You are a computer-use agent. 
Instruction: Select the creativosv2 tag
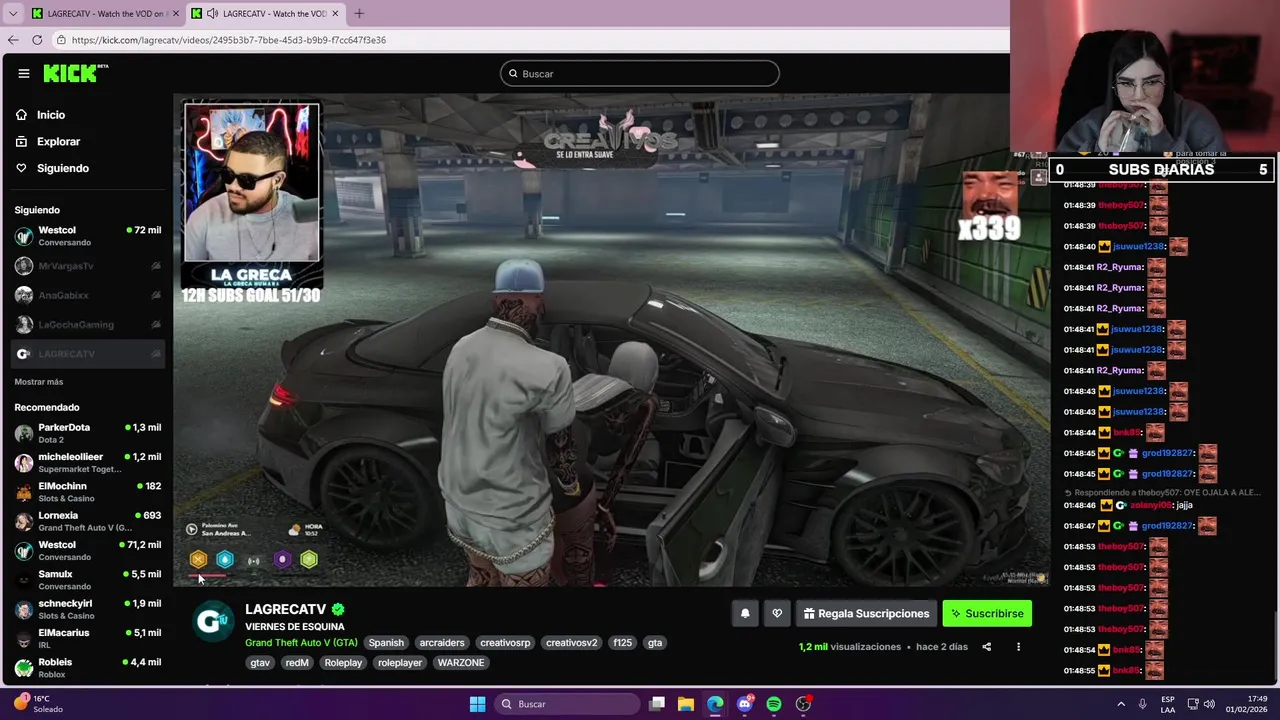pos(571,643)
